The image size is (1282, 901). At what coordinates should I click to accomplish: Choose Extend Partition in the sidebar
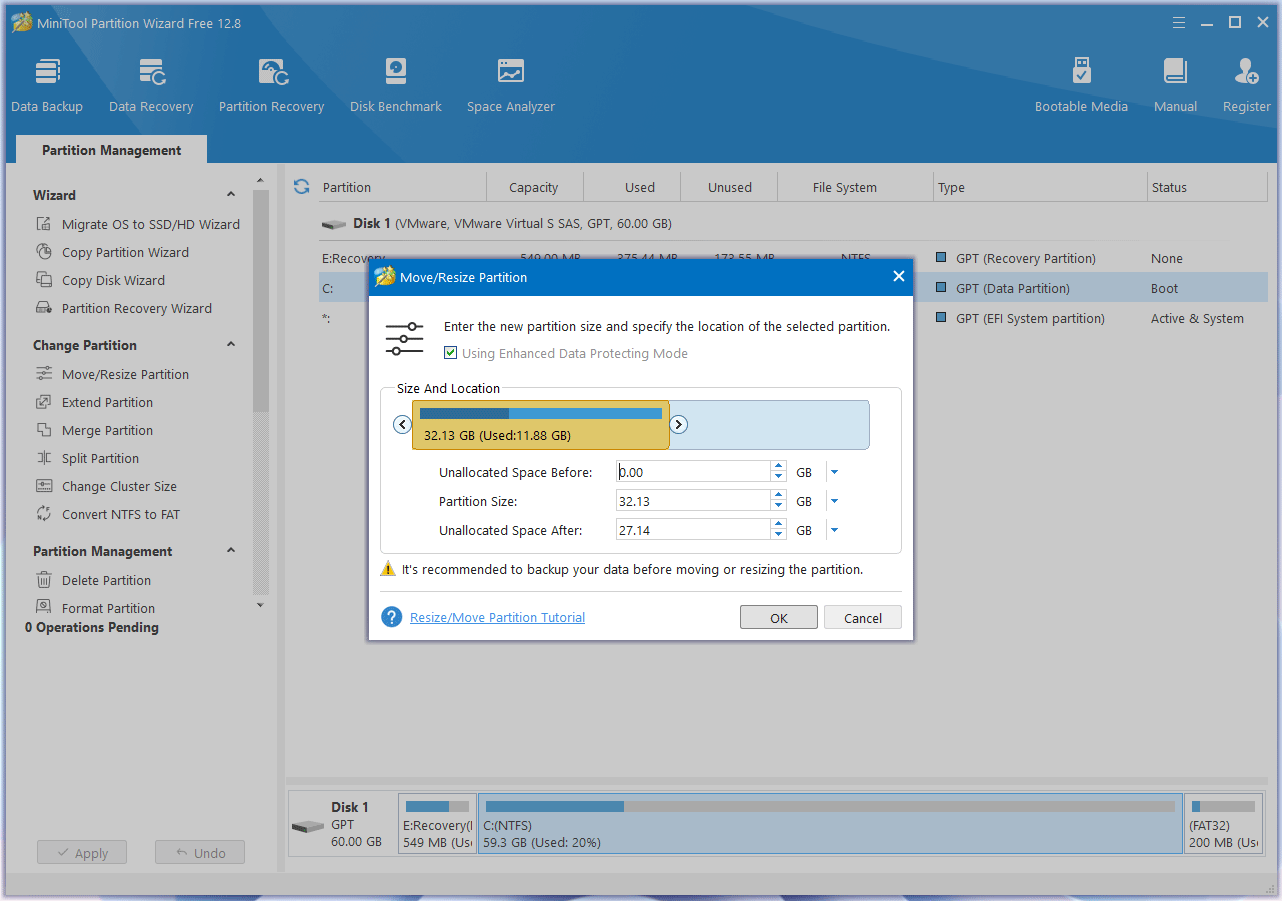(107, 402)
